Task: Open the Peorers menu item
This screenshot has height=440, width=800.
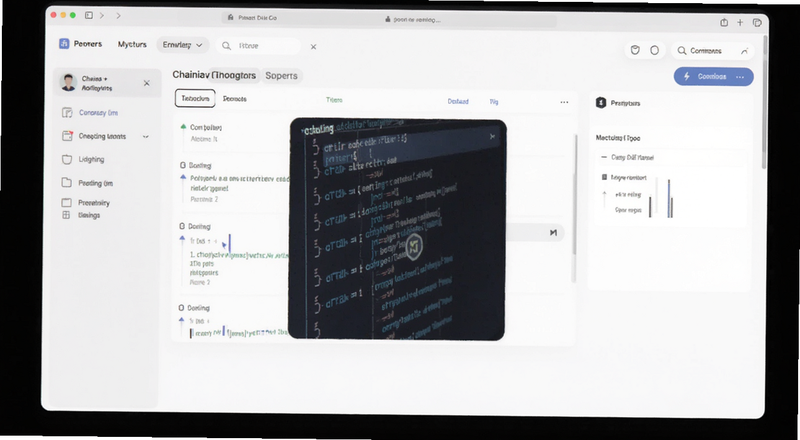Action: point(88,44)
